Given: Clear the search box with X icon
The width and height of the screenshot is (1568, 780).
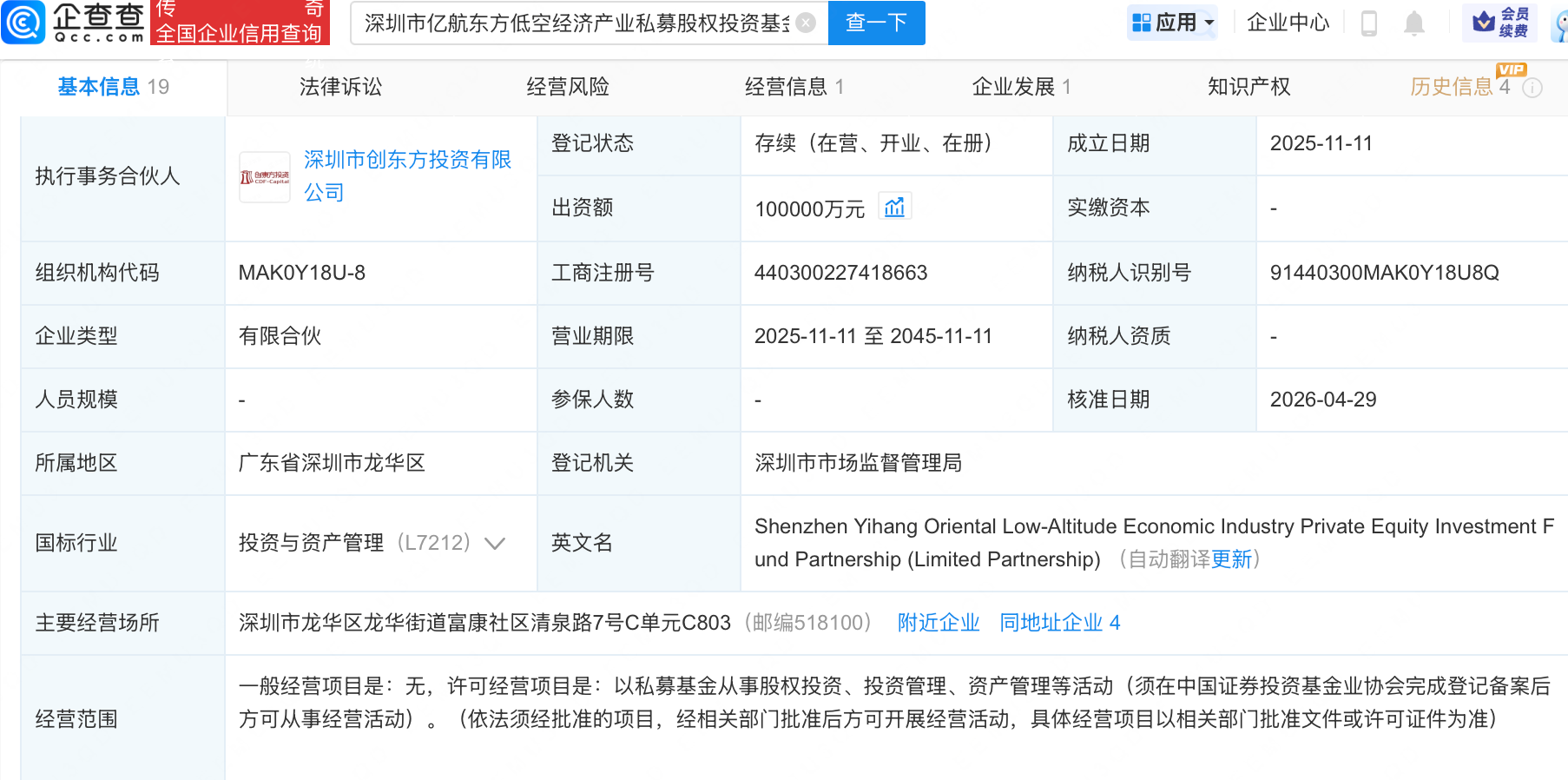Looking at the screenshot, I should pos(806,23).
